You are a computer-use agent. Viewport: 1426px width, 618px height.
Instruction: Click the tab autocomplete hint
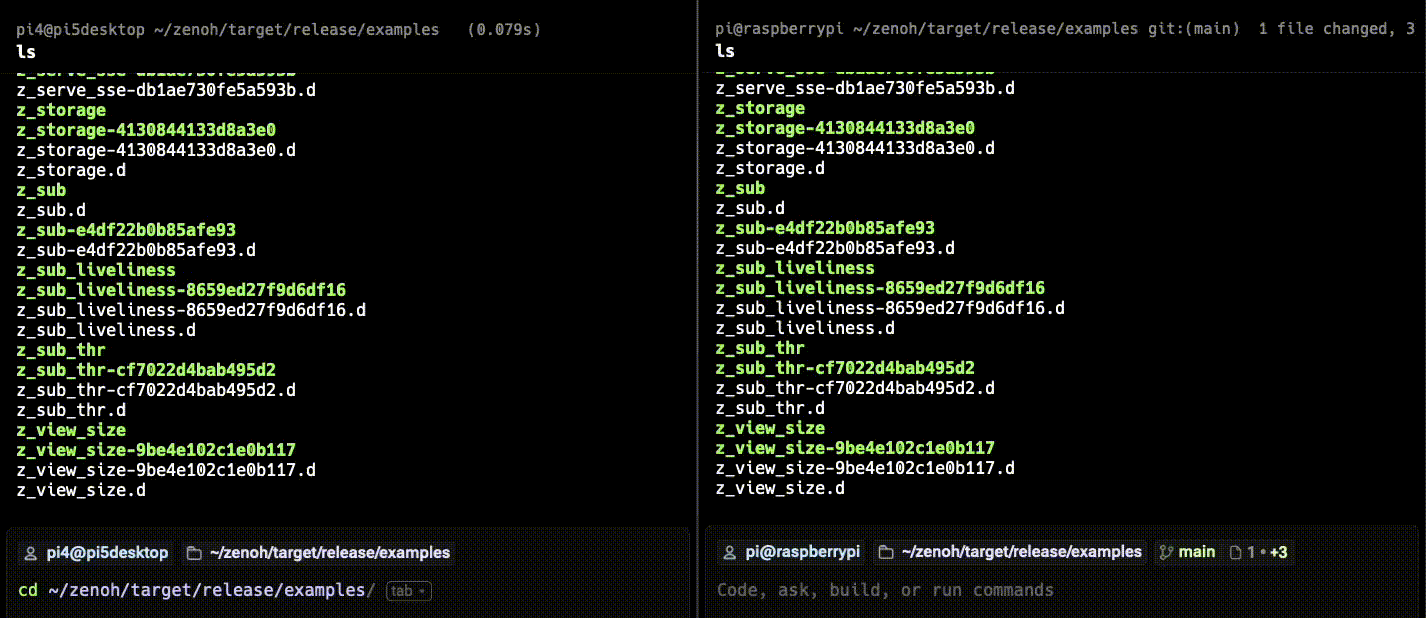[x=408, y=591]
